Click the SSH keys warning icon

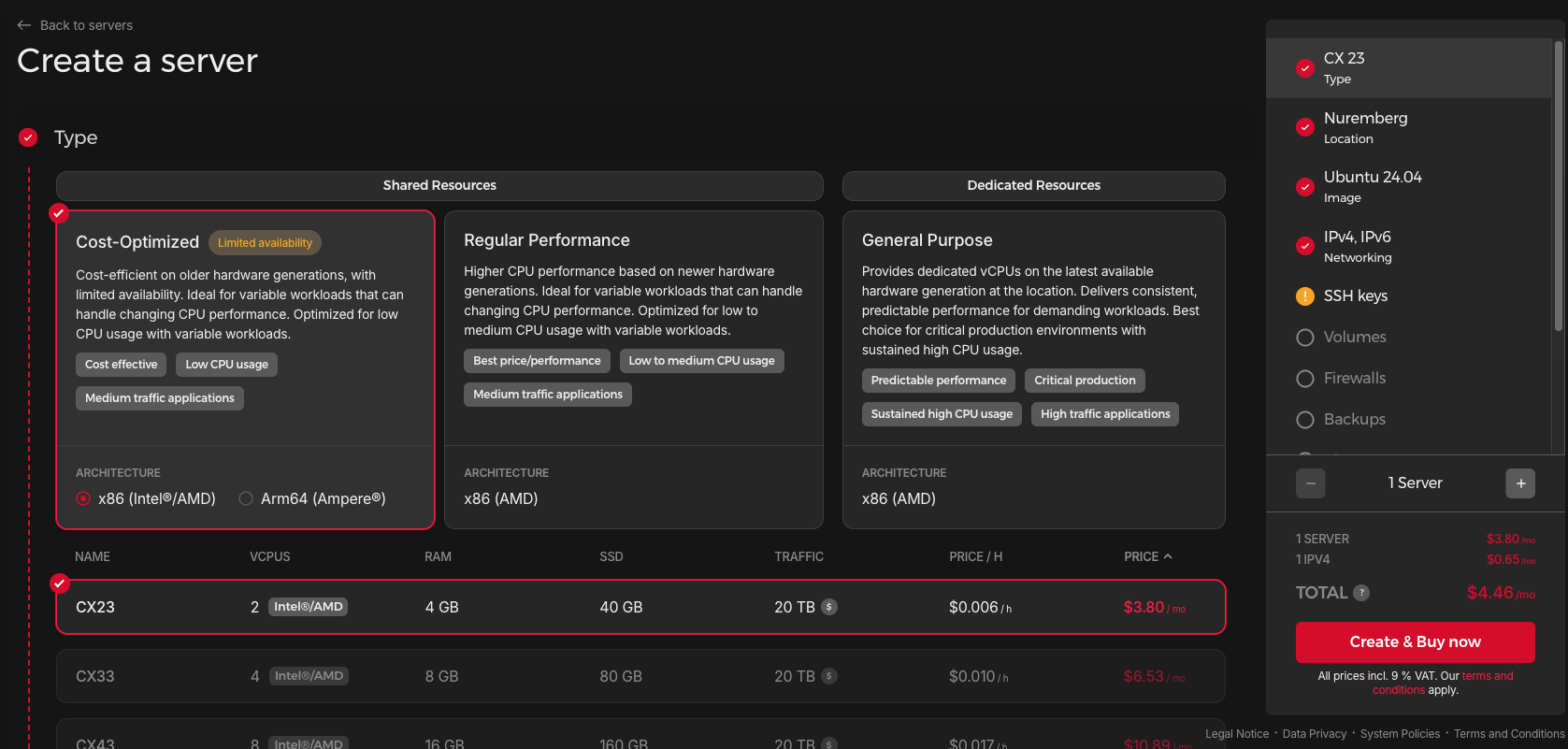(x=1305, y=296)
